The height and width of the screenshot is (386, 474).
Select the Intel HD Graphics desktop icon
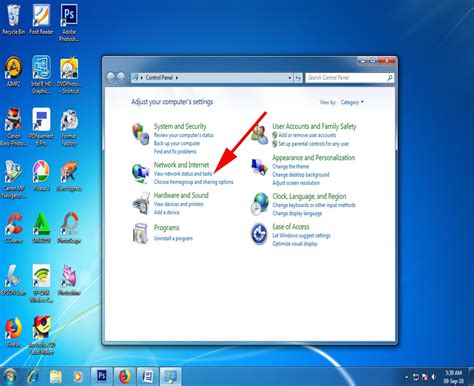[x=41, y=75]
